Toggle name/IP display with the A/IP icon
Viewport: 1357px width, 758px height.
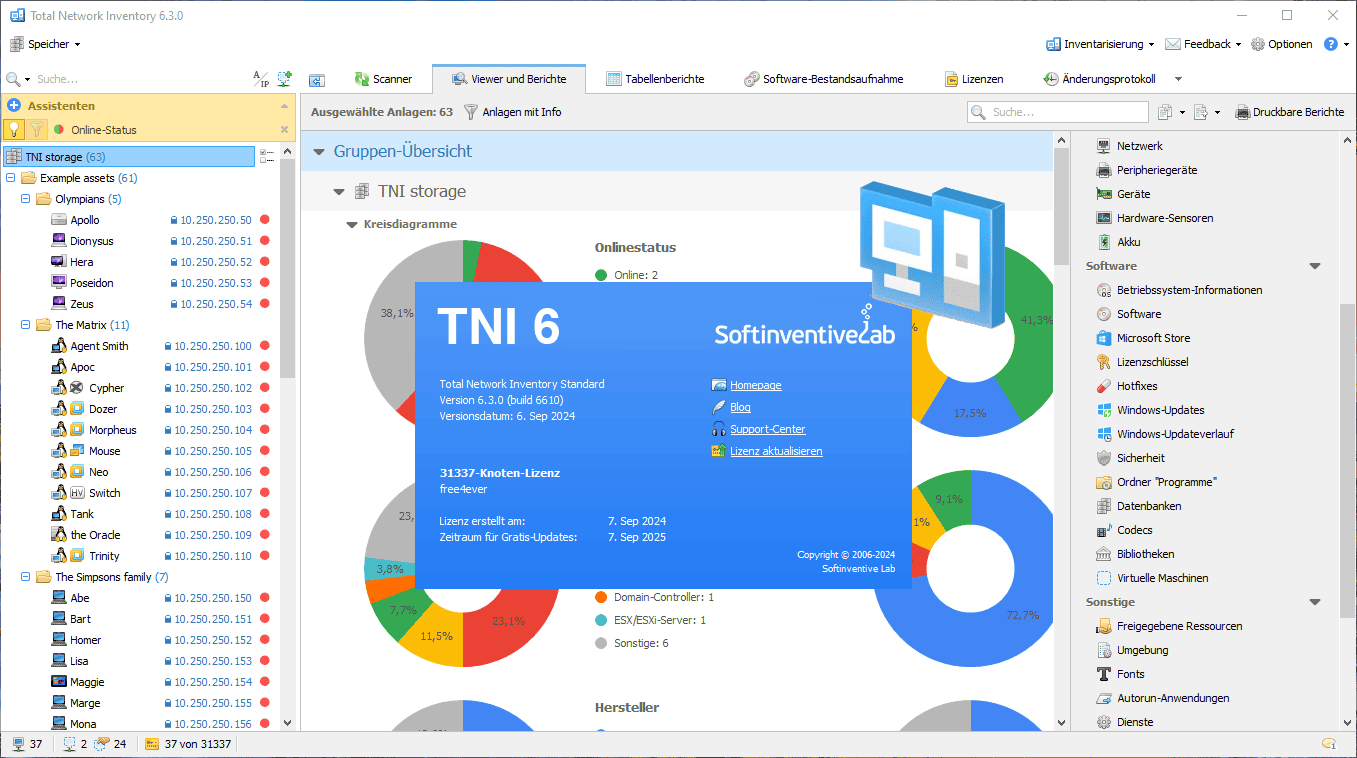pyautogui.click(x=260, y=79)
